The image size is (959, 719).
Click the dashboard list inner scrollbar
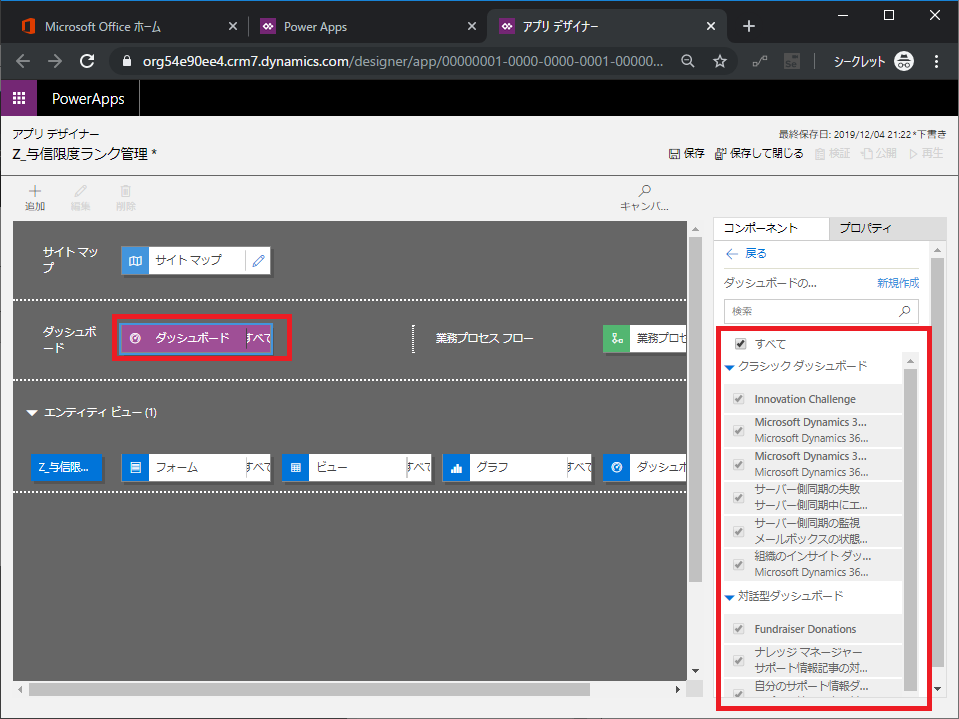point(910,529)
